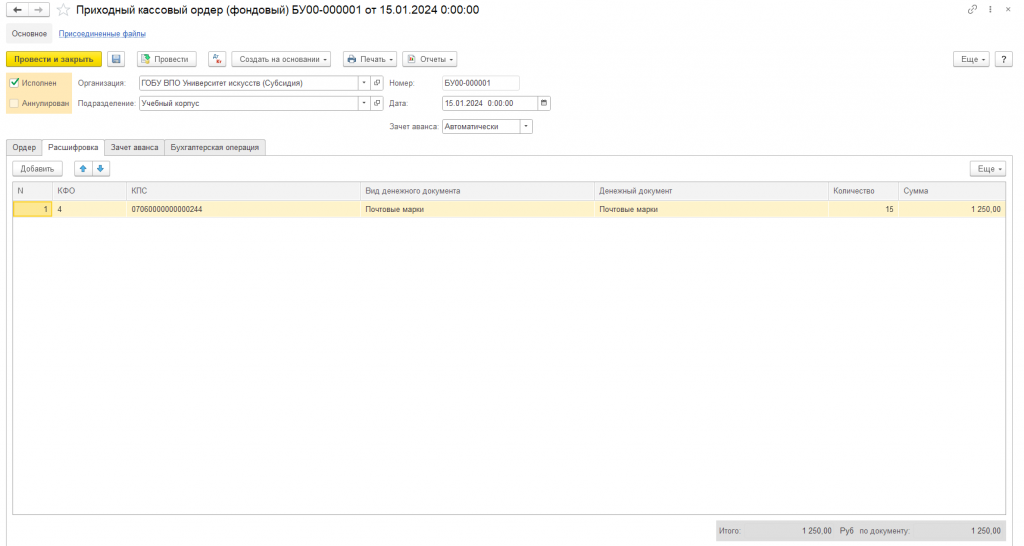1024x546 pixels.
Task: Click Добавить button
Action: [37, 169]
